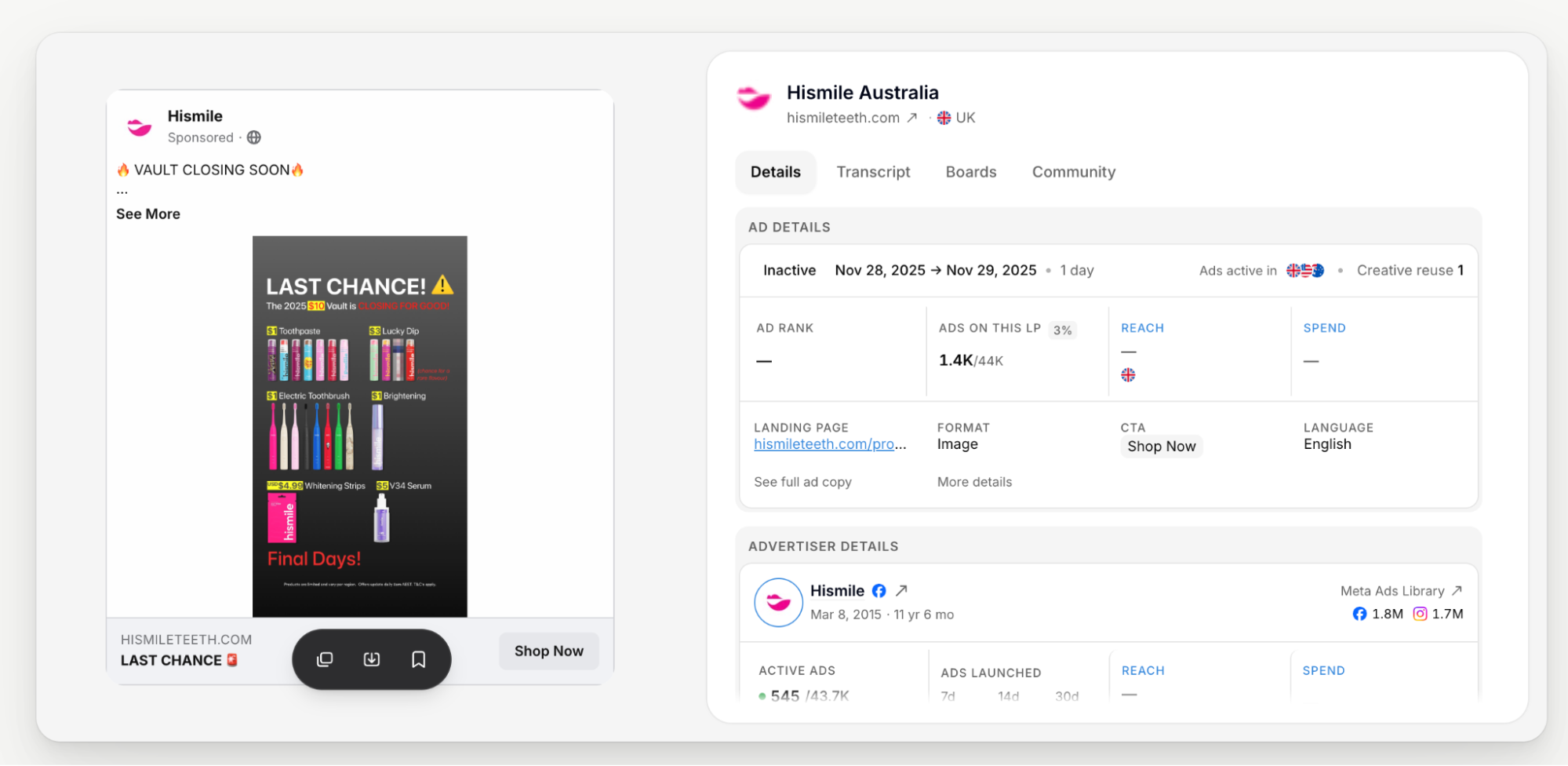Open the Meta Ads Library link

coord(1392,591)
